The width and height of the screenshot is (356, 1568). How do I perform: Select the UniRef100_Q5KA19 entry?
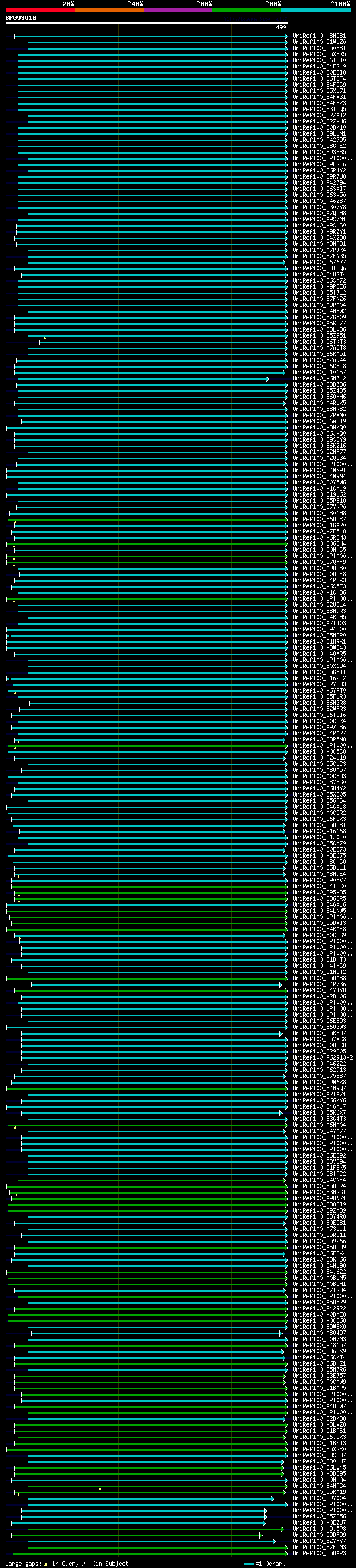[319, 1492]
